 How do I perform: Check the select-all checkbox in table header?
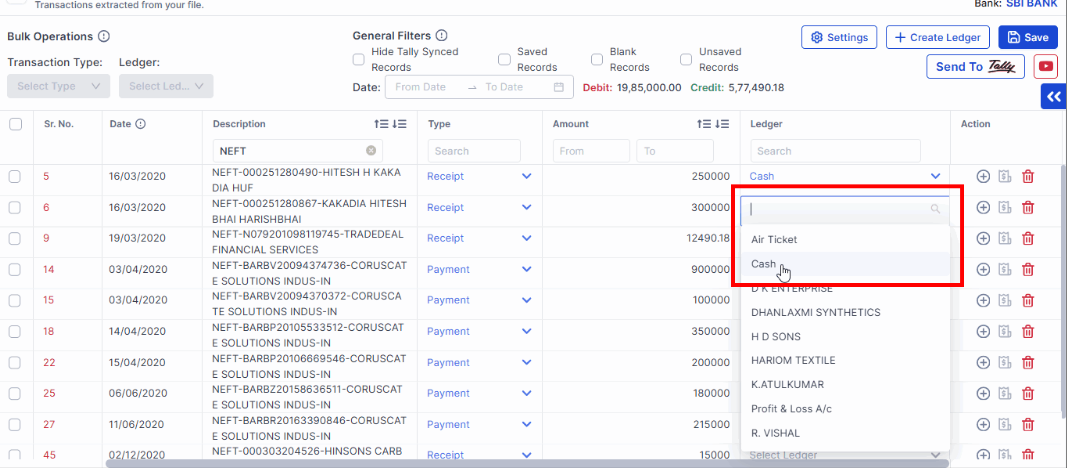point(15,124)
